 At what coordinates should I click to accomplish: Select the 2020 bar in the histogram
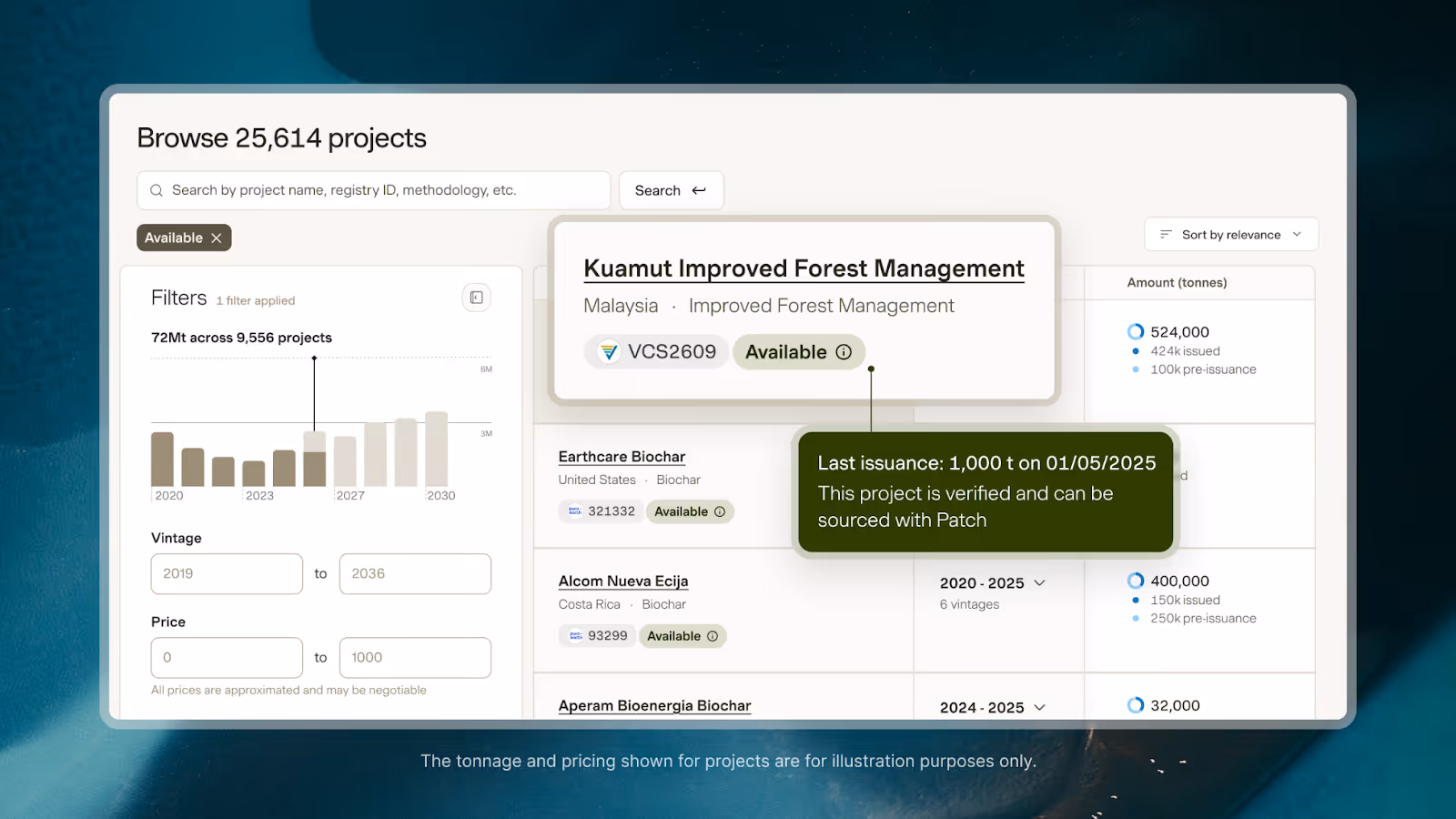pos(162,460)
